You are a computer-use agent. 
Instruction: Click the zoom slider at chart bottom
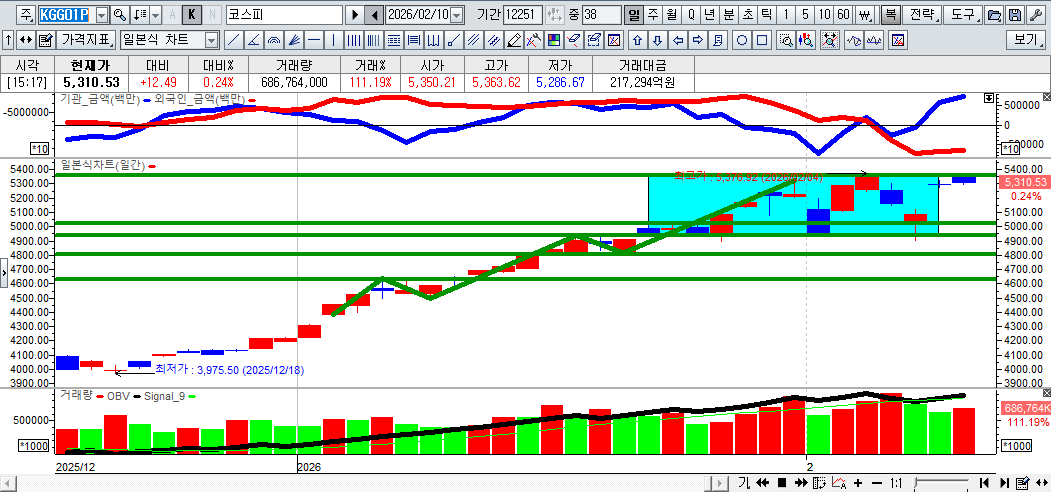click(x=940, y=483)
